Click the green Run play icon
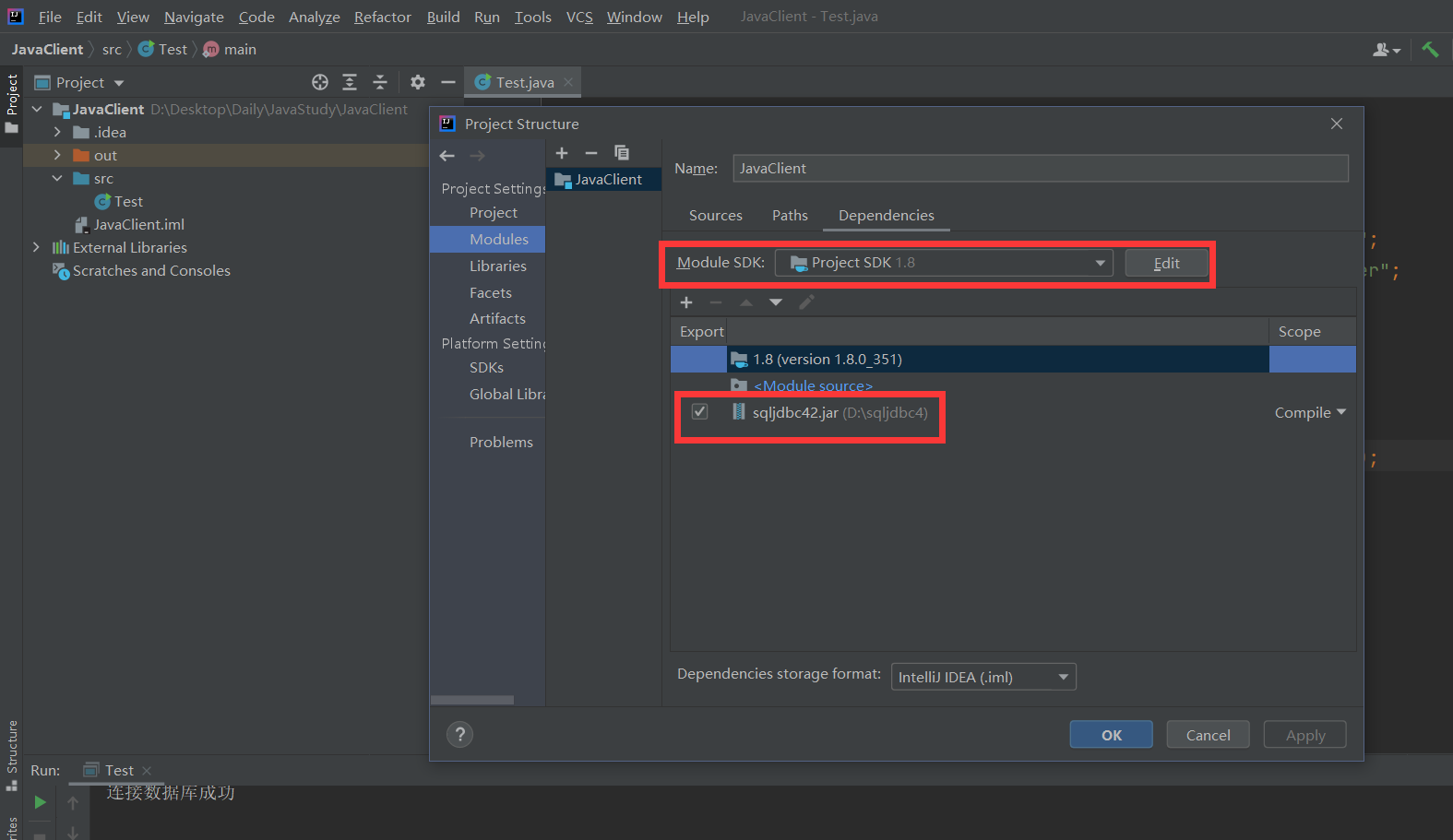Viewport: 1453px width, 840px height. 40,802
